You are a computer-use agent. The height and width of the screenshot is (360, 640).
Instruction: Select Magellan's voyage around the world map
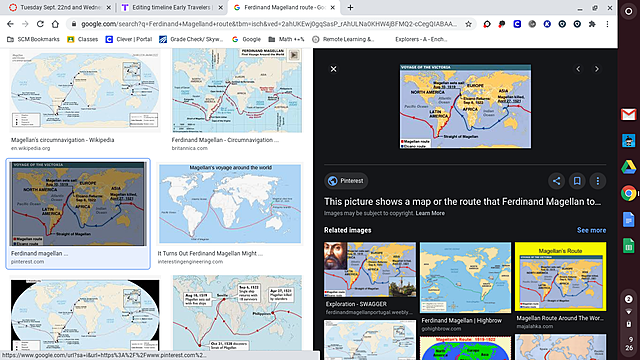(x=230, y=203)
